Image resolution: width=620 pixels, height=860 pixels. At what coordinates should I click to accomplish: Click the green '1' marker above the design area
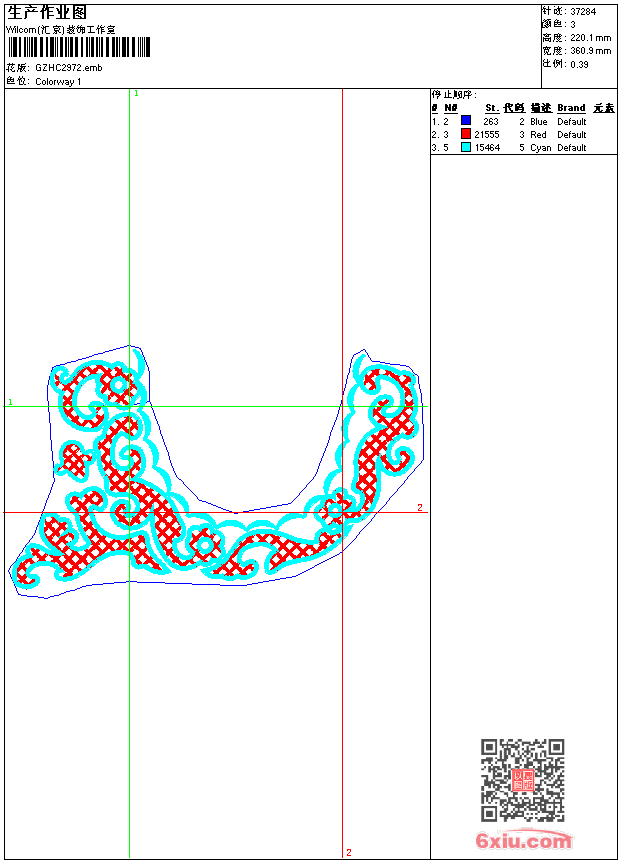coord(136,94)
